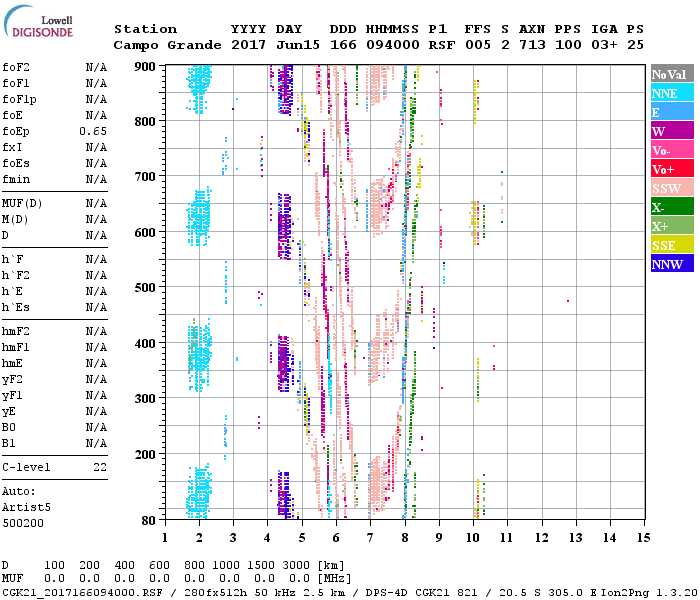Viewport: 700px width, 600px height.
Task: Select the NNW dark blue legend swatch
Action: [x=671, y=265]
